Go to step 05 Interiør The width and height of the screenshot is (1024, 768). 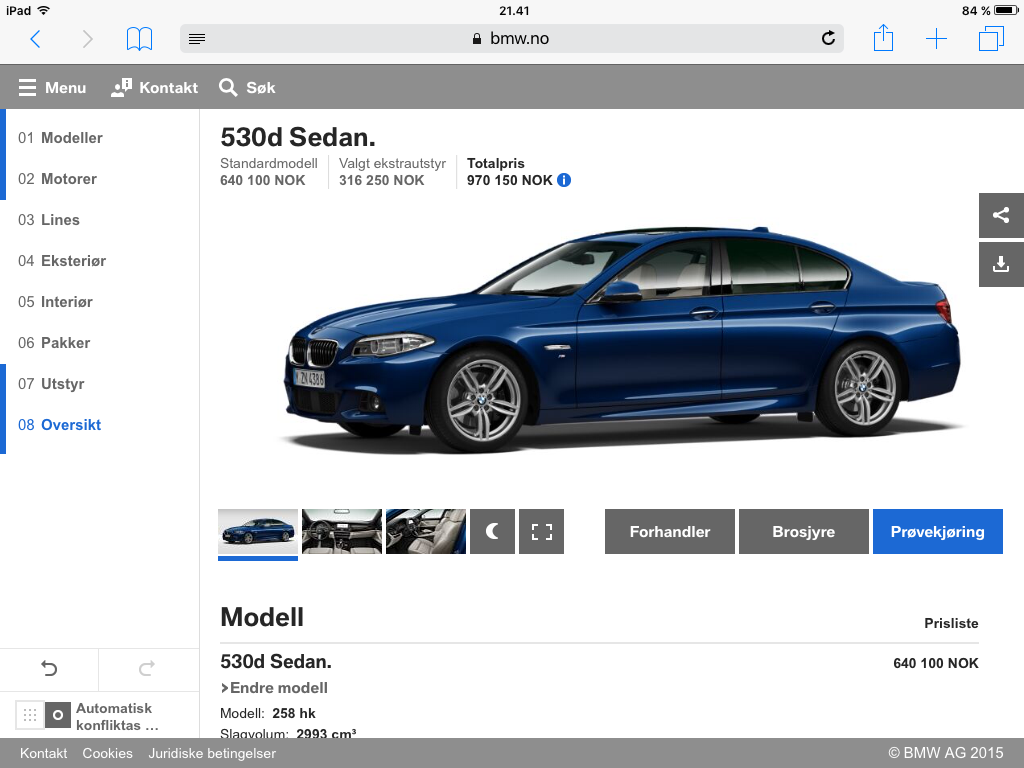(56, 302)
